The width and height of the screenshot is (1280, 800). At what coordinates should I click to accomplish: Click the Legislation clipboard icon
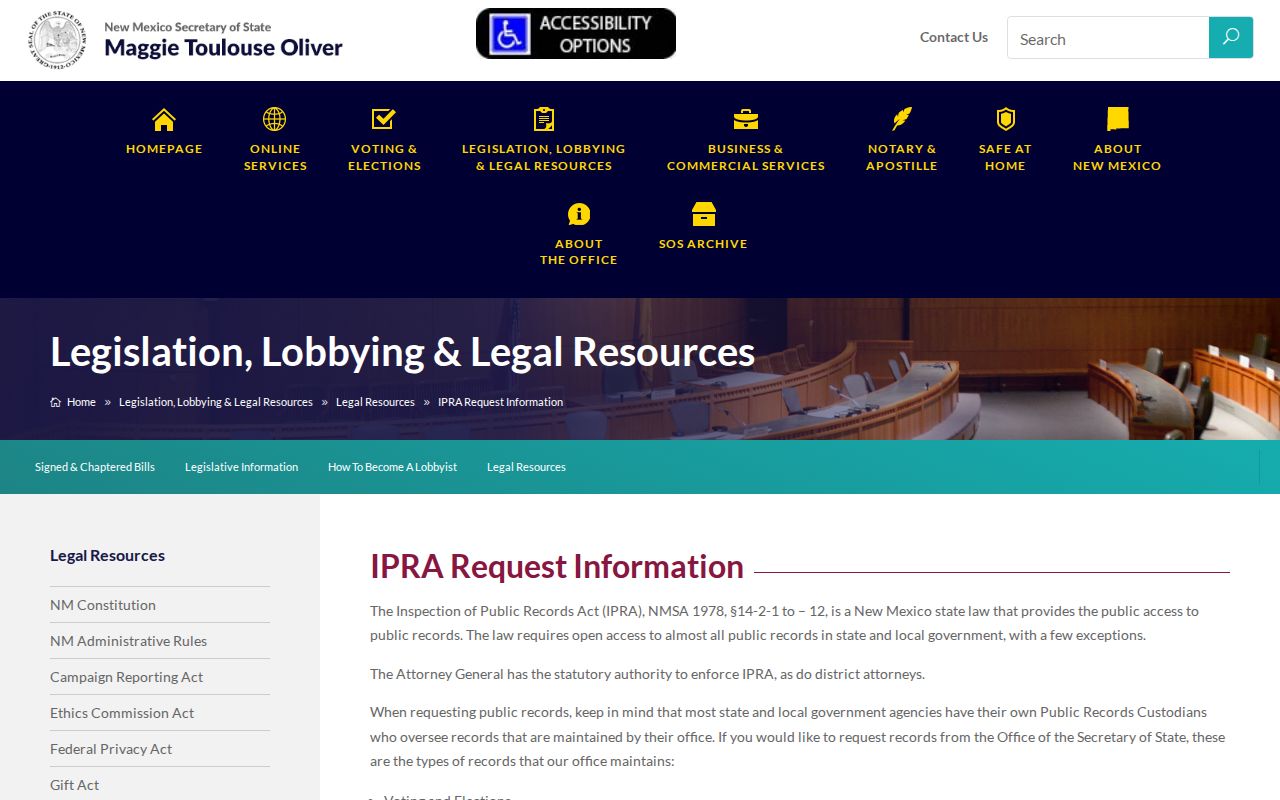tap(544, 119)
